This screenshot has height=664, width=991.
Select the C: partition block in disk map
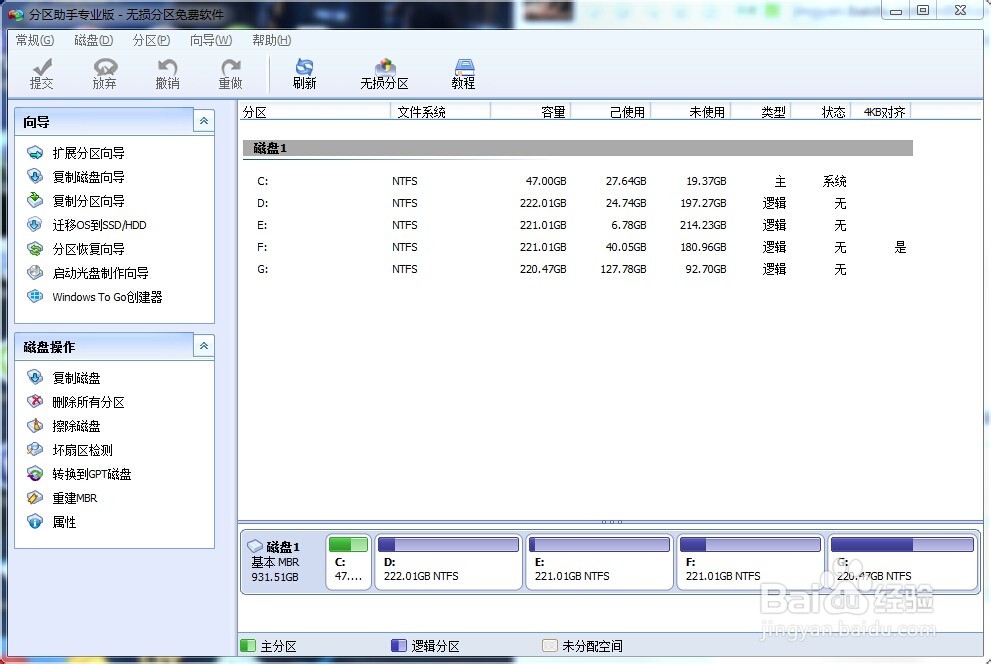point(348,562)
